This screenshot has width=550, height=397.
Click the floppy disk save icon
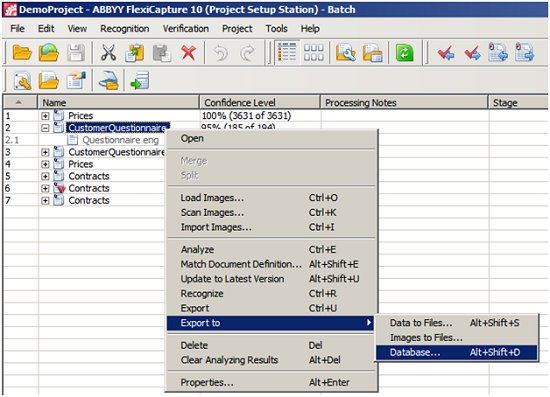point(76,53)
